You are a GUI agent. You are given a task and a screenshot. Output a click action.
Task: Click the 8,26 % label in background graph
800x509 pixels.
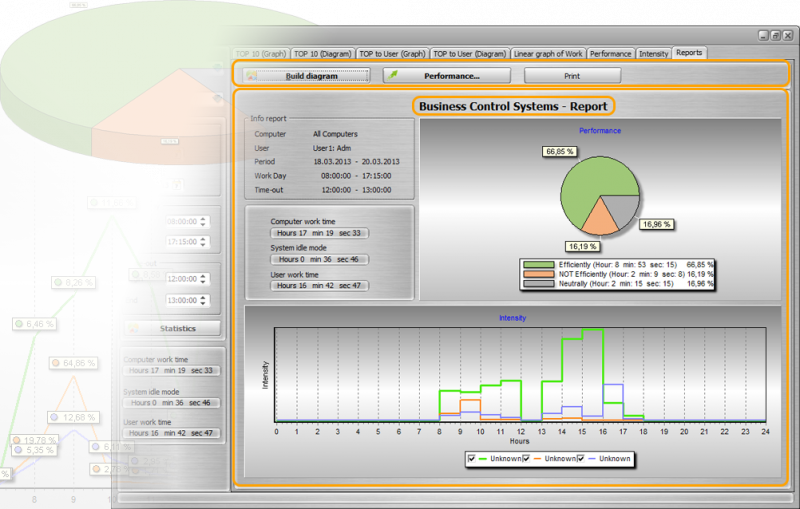click(x=74, y=283)
